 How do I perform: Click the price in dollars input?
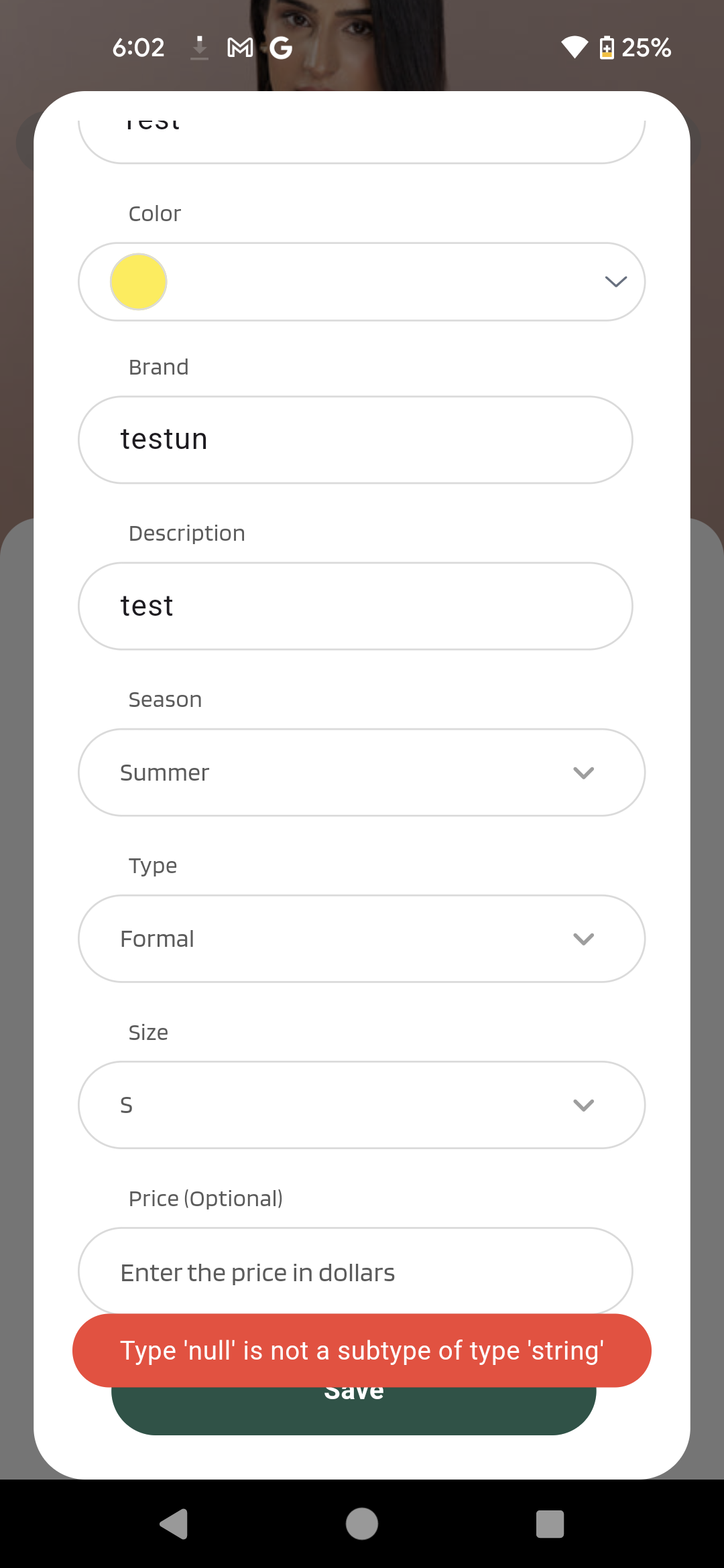coord(355,1271)
